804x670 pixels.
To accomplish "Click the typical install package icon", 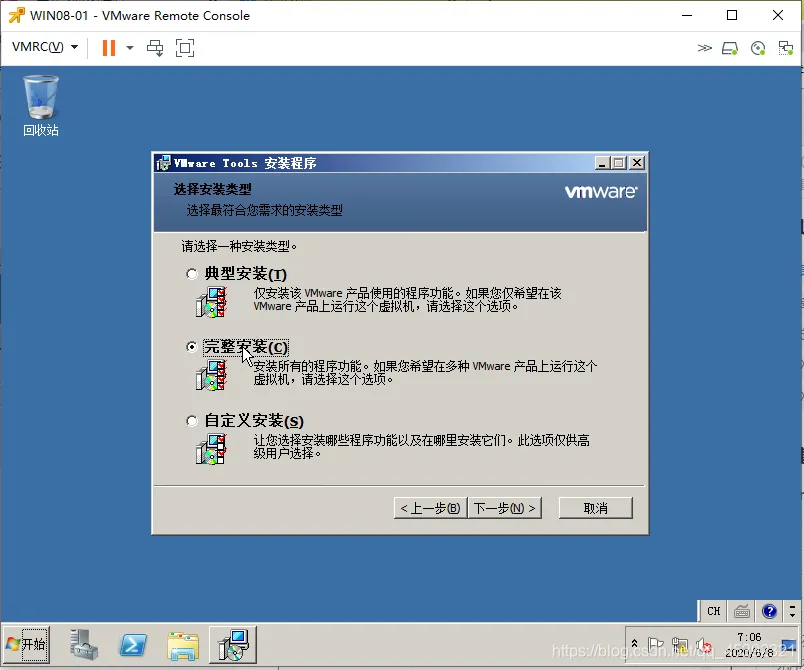I will point(211,302).
